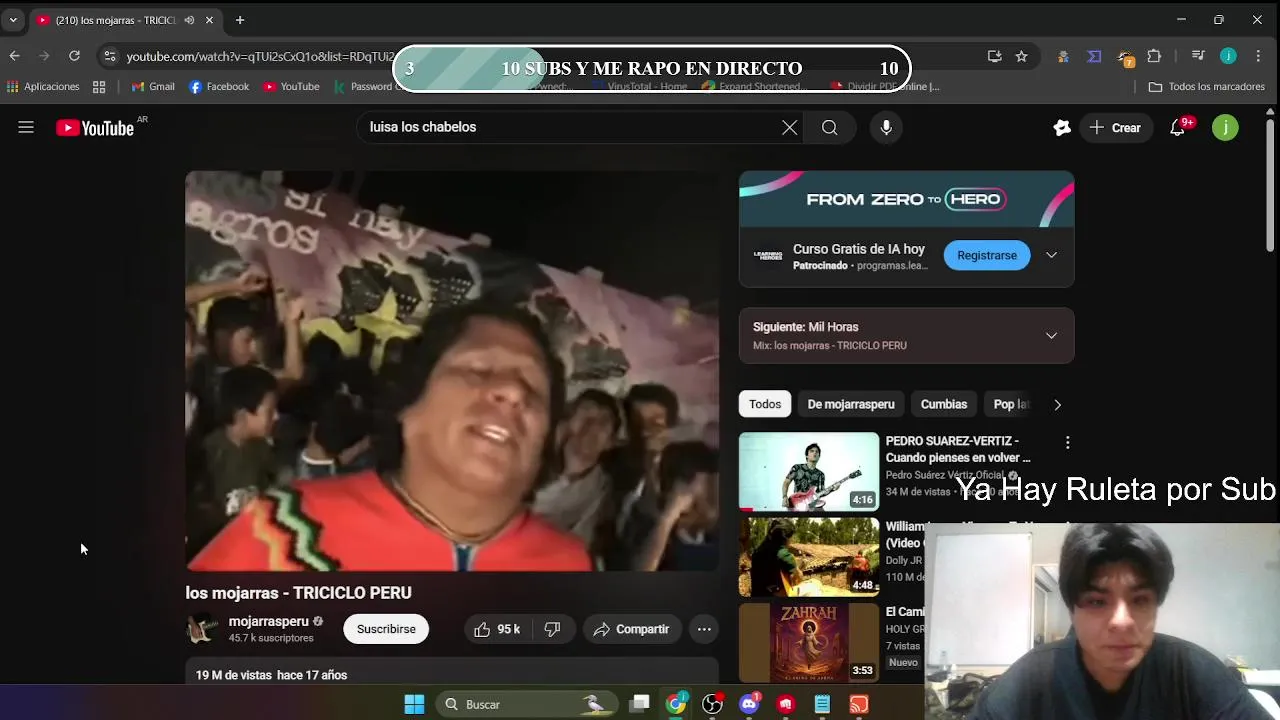The height and width of the screenshot is (720, 1280).
Task: Select the partially shown Pop filter chip
Action: click(1010, 404)
